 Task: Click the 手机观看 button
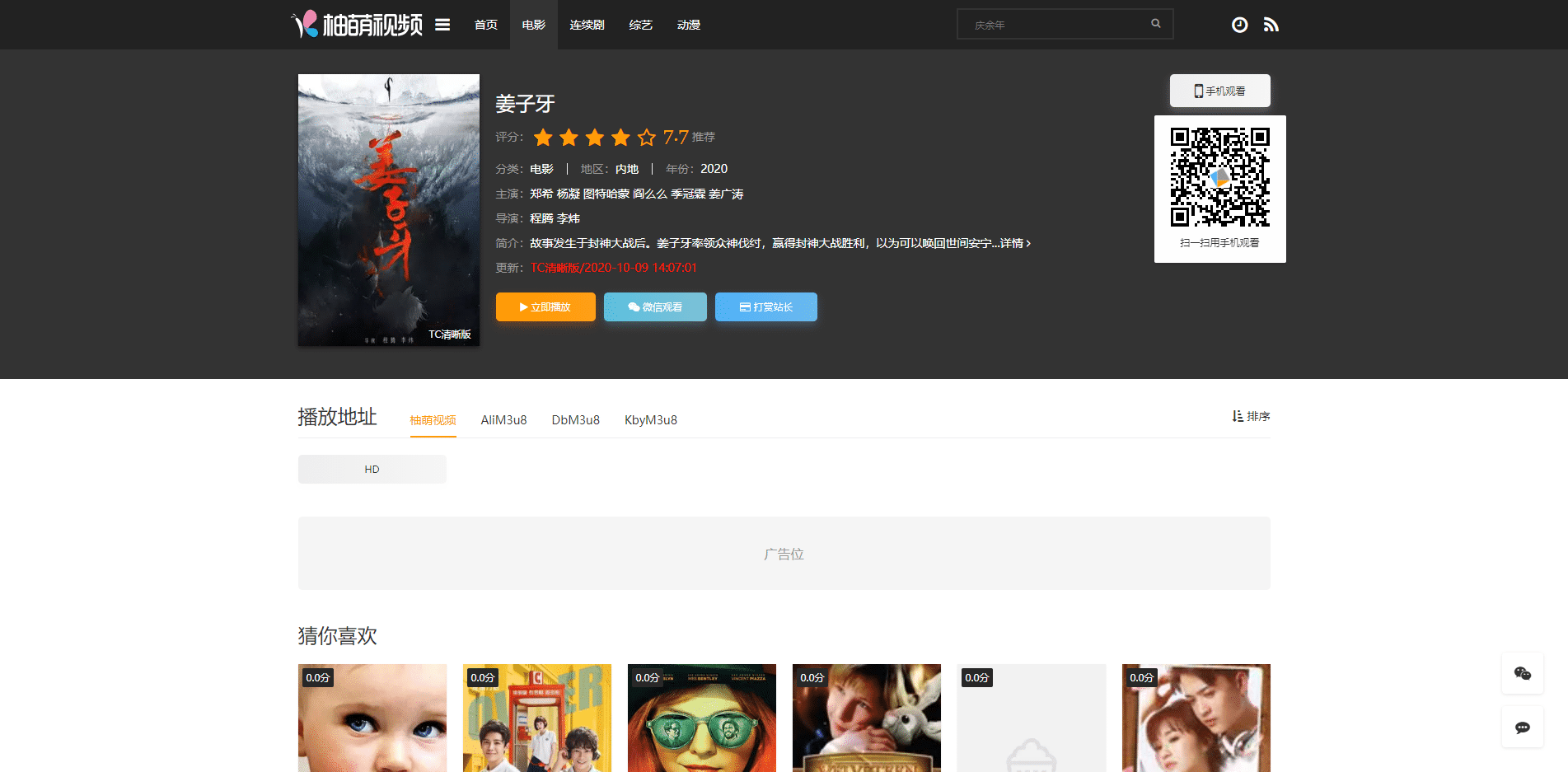tap(1220, 91)
